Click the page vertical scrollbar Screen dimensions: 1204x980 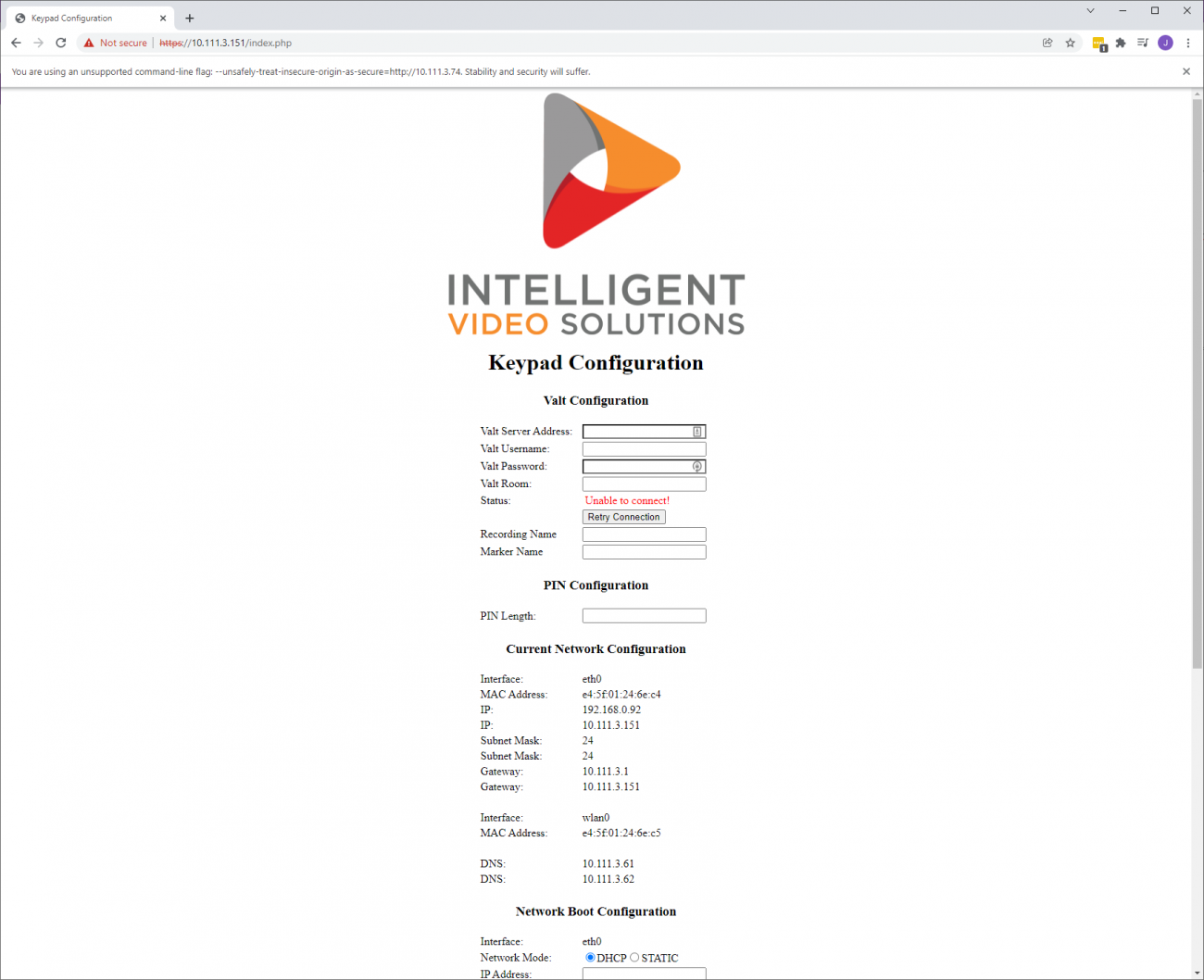pos(1197,384)
